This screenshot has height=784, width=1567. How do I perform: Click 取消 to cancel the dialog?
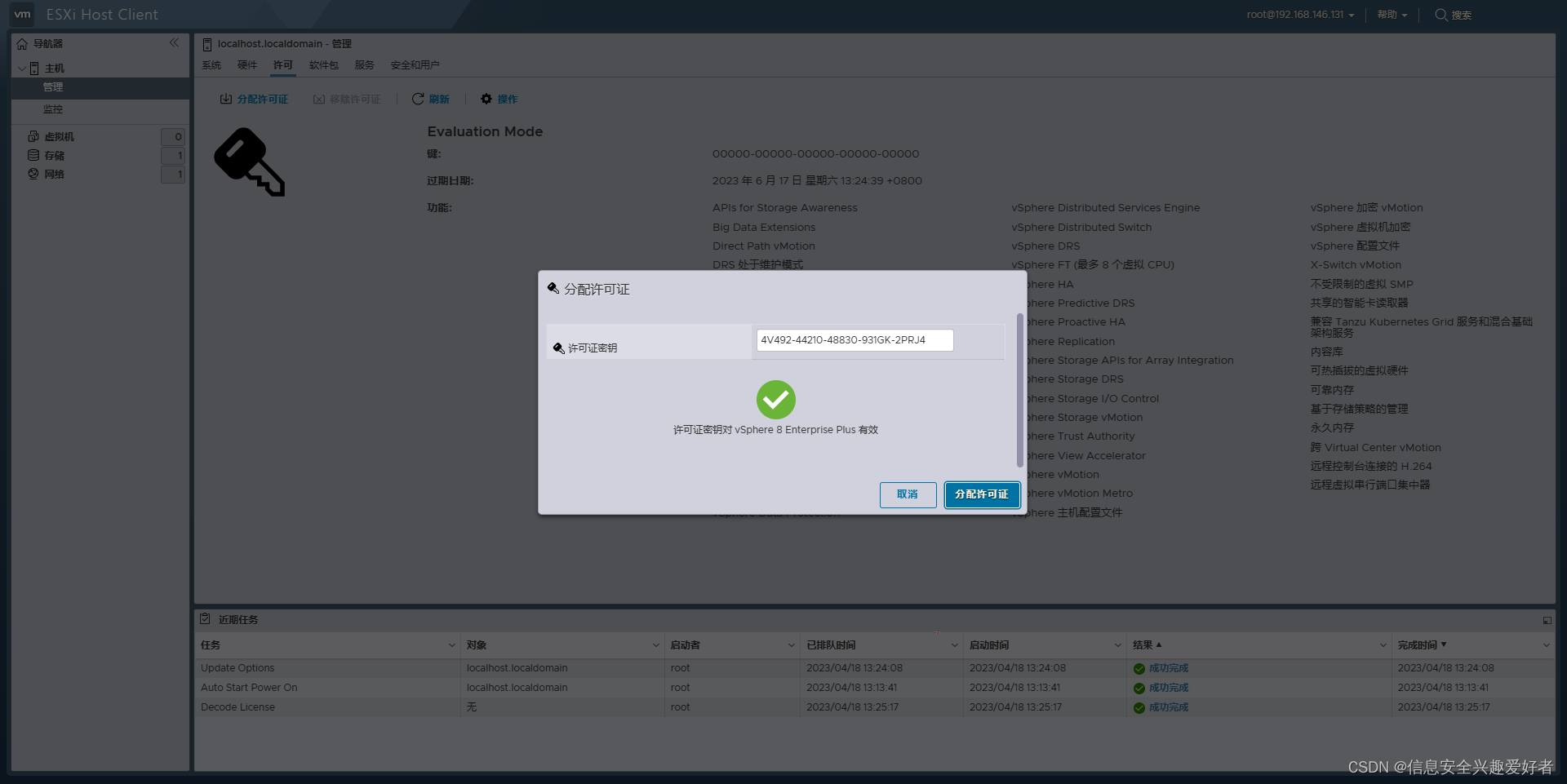pos(908,494)
